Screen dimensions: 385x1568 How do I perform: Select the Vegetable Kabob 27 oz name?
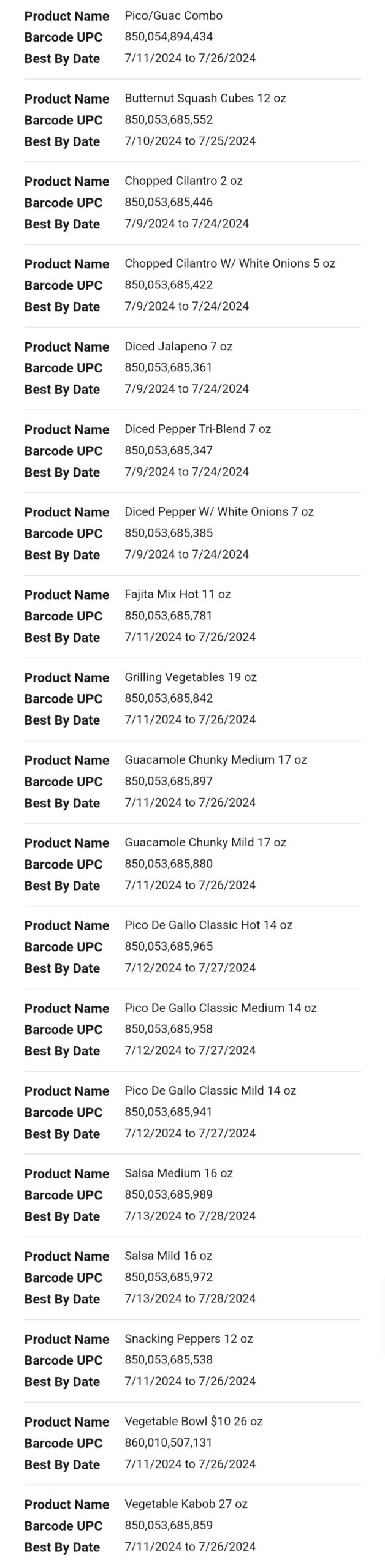pyautogui.click(x=186, y=1504)
